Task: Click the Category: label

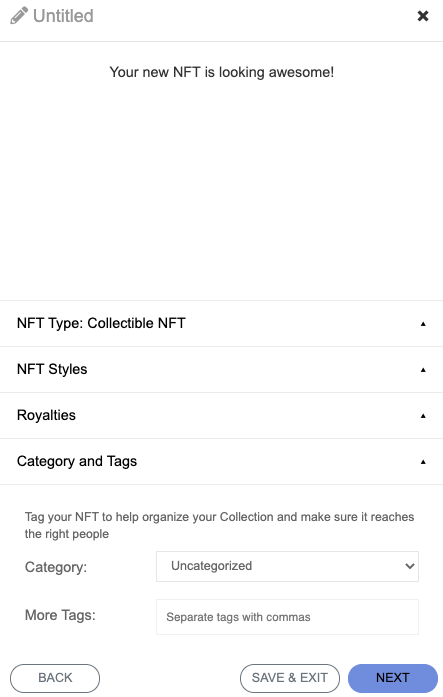Action: pyautogui.click(x=56, y=567)
